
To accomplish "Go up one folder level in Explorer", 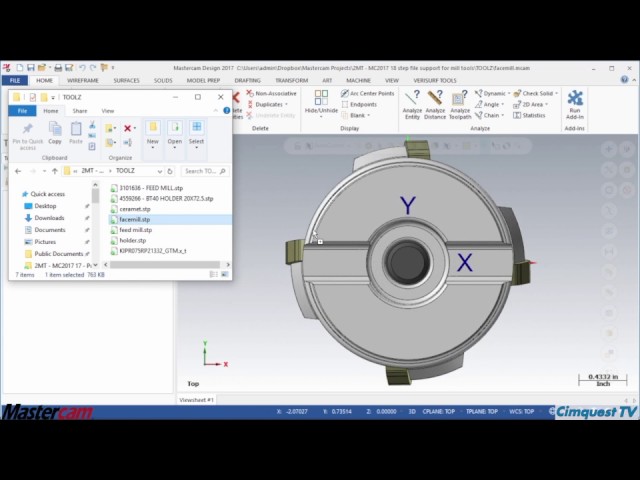I will (x=55, y=171).
